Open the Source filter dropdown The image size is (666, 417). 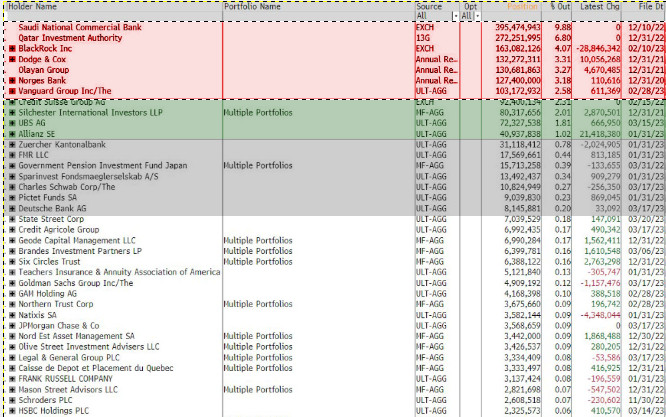coord(455,16)
